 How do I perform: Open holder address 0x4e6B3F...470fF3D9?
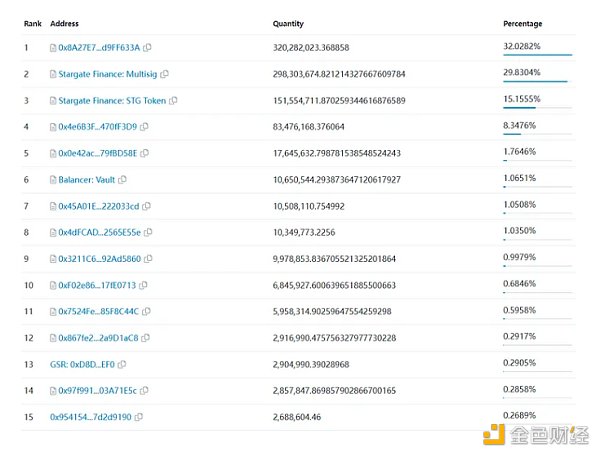point(98,127)
